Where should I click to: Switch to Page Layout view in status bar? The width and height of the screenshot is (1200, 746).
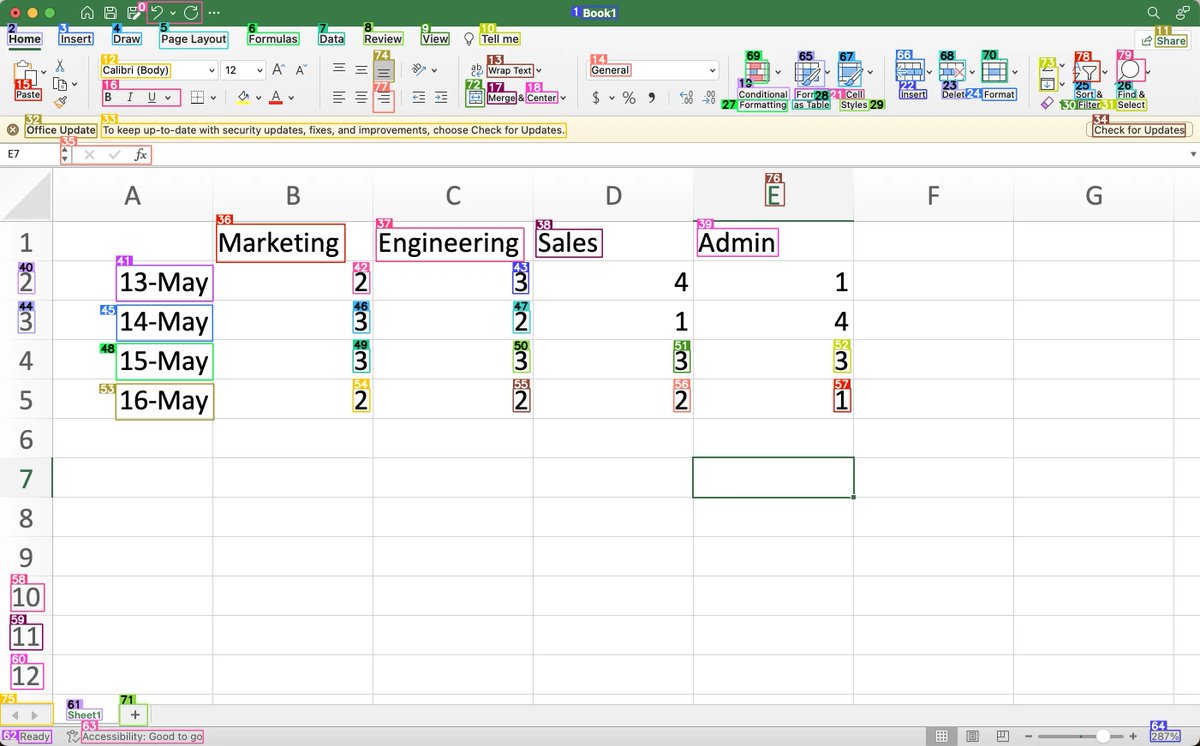(x=973, y=736)
